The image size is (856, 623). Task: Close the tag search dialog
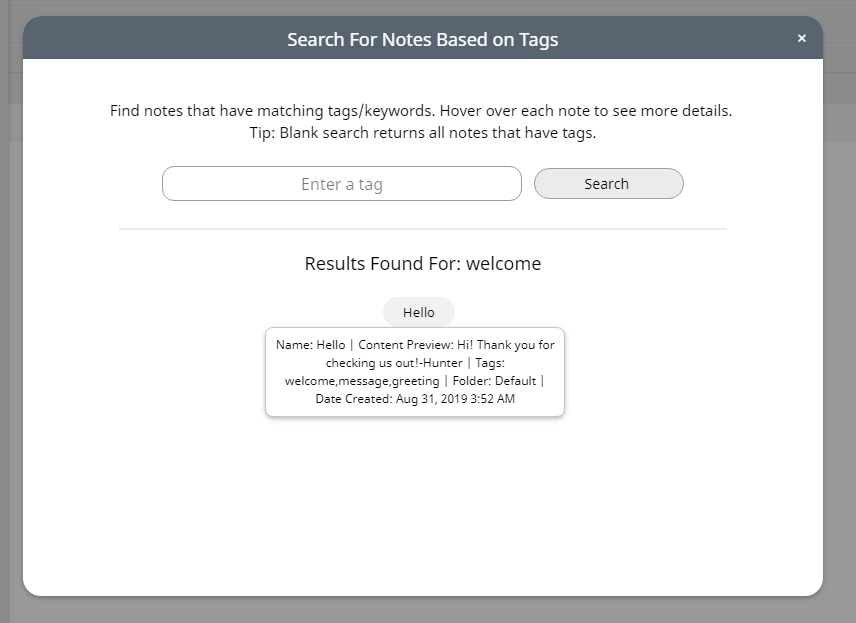801,38
